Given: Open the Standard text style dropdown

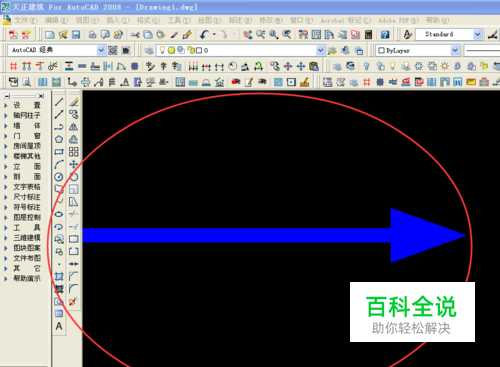Looking at the screenshot, I should (477, 34).
